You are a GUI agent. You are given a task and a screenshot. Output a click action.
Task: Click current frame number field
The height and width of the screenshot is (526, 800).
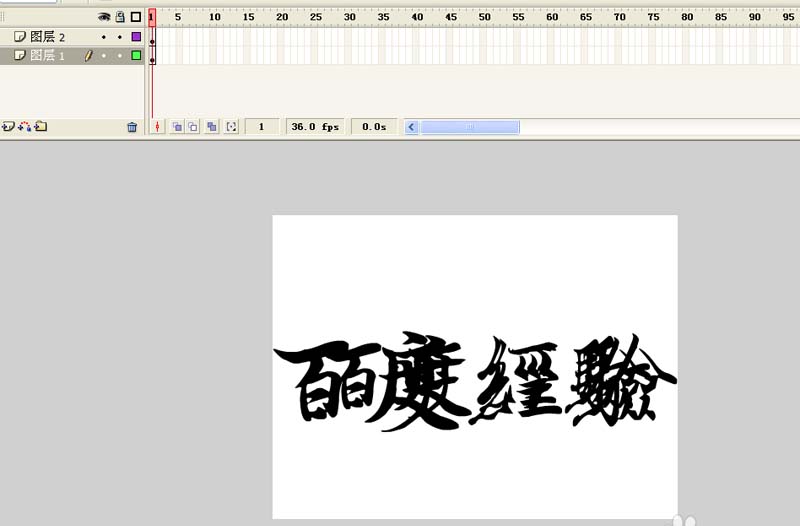tap(262, 127)
